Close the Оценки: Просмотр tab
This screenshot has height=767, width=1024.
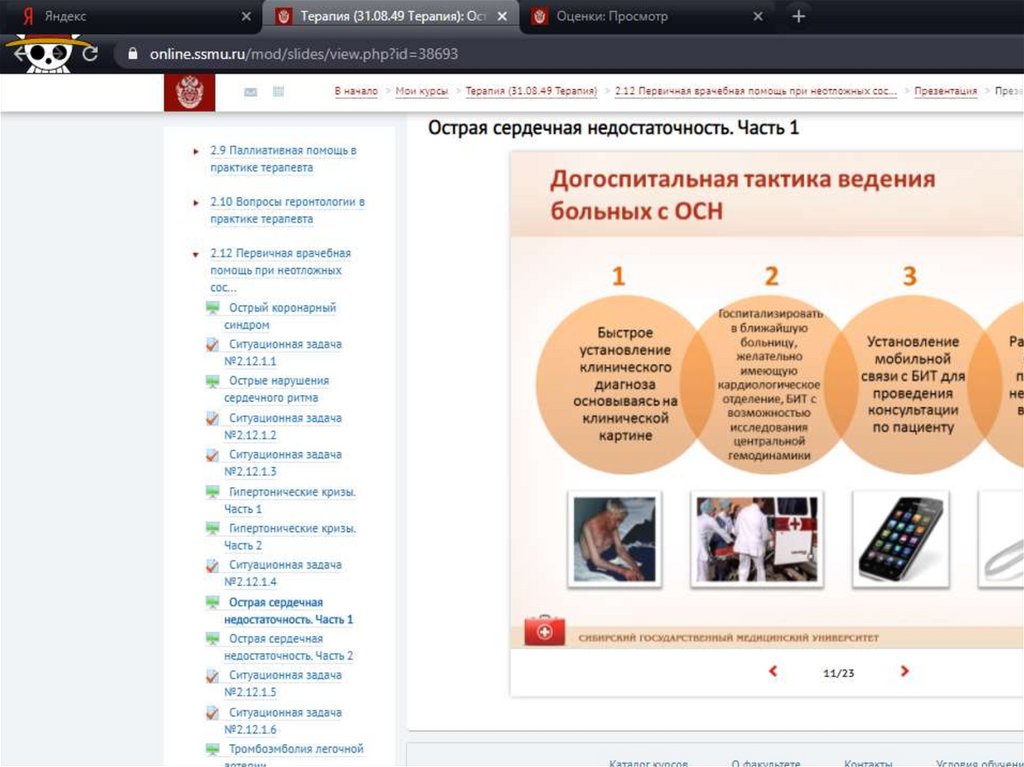(x=758, y=16)
